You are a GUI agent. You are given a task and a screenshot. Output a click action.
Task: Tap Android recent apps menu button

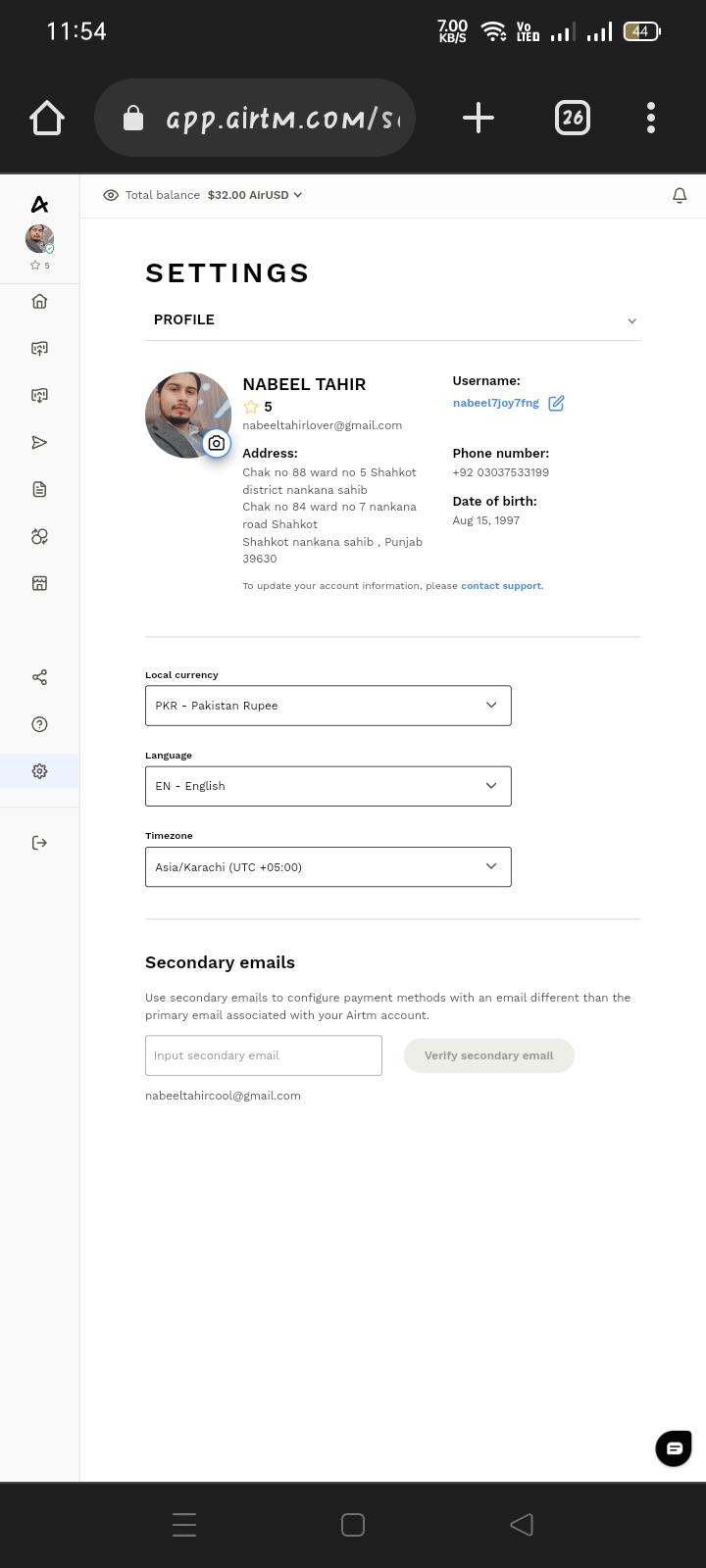coord(184,1524)
